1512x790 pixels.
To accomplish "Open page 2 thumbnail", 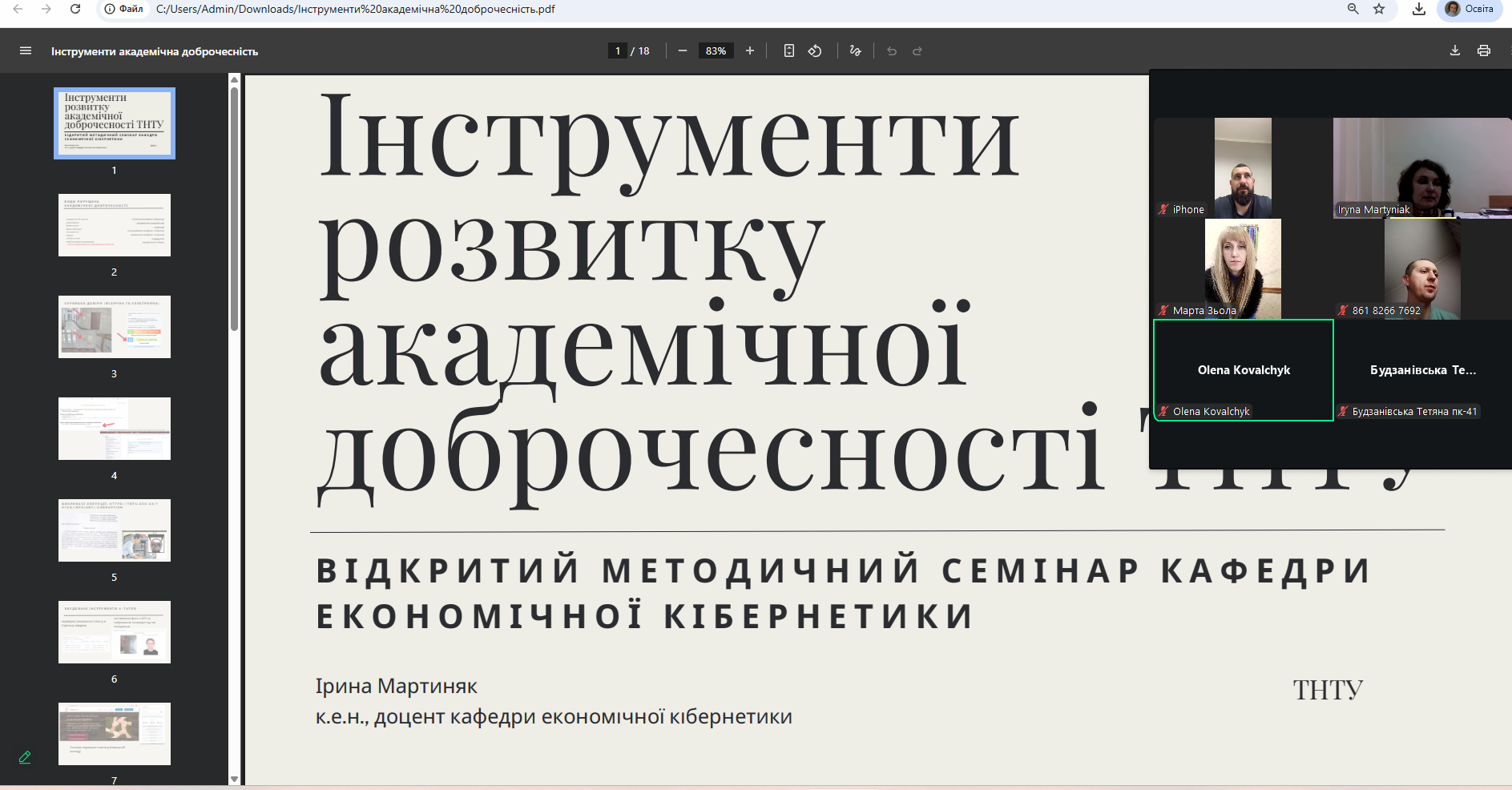I will point(115,225).
